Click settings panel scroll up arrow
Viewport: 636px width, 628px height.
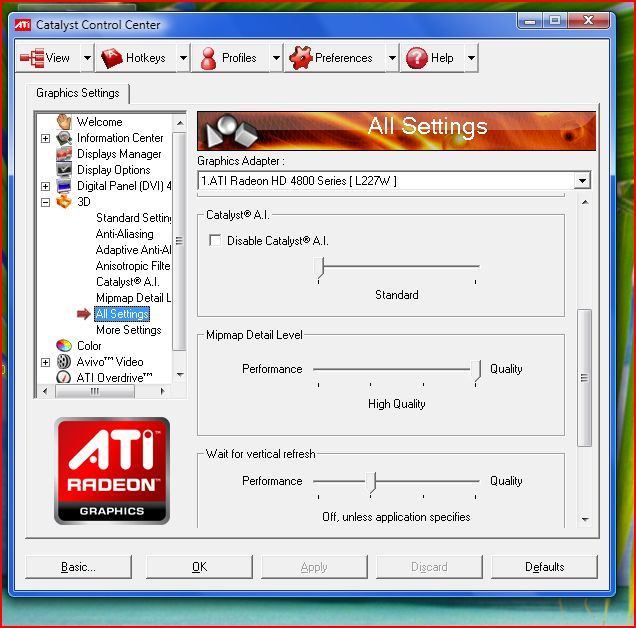(x=585, y=202)
